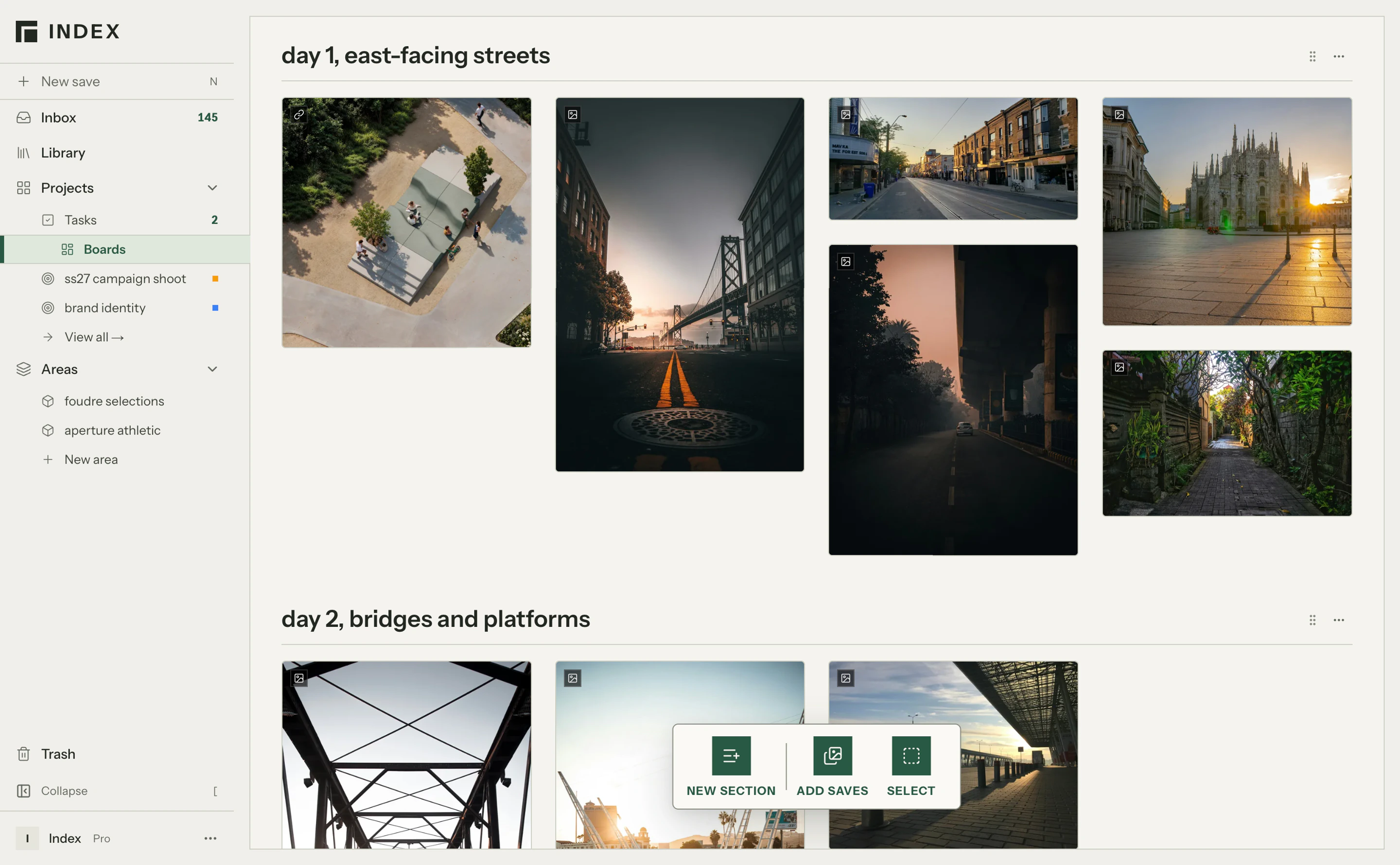Open the account more-options ellipsis
The height and width of the screenshot is (865, 1400).
[210, 838]
